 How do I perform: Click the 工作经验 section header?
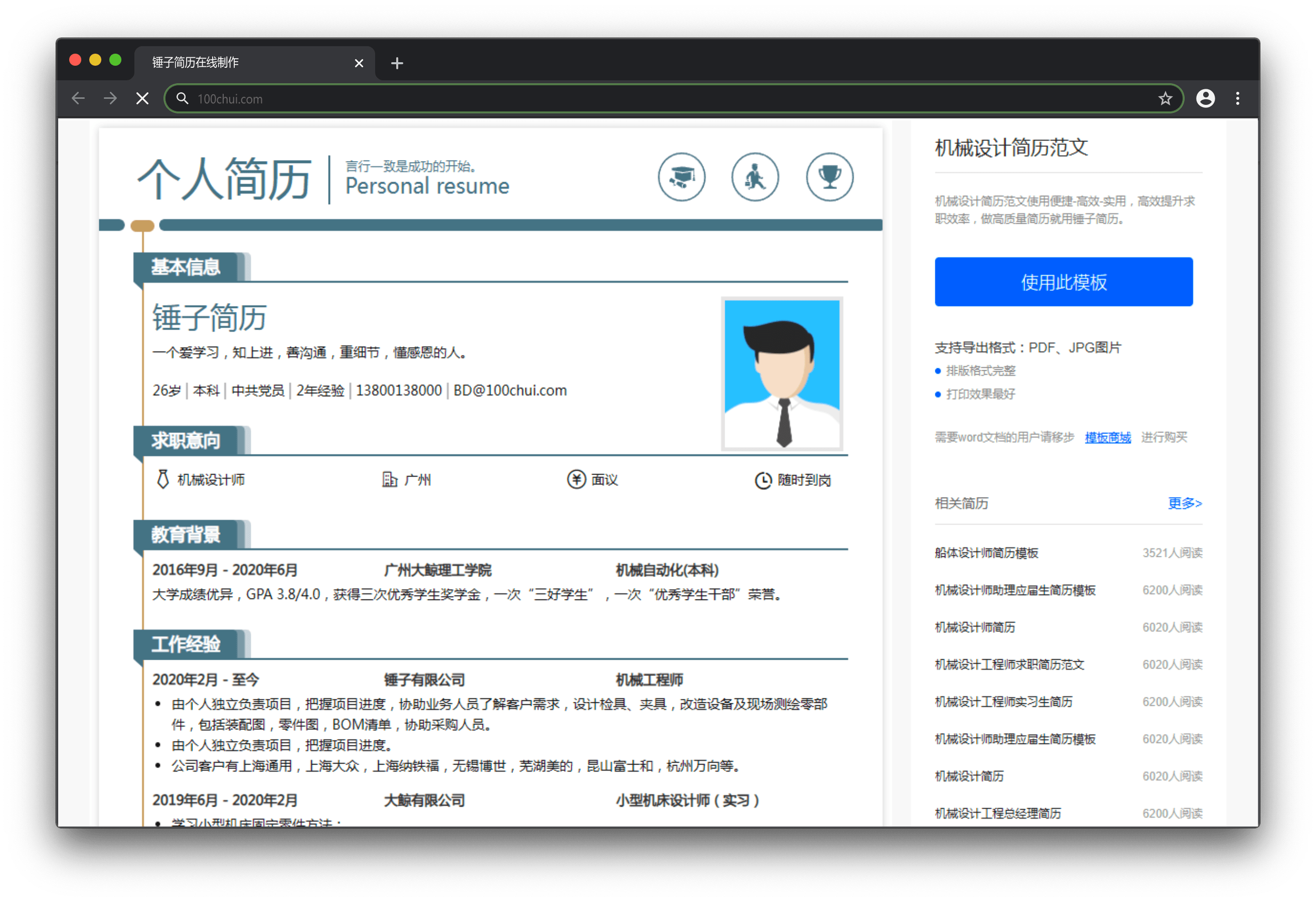[x=185, y=644]
